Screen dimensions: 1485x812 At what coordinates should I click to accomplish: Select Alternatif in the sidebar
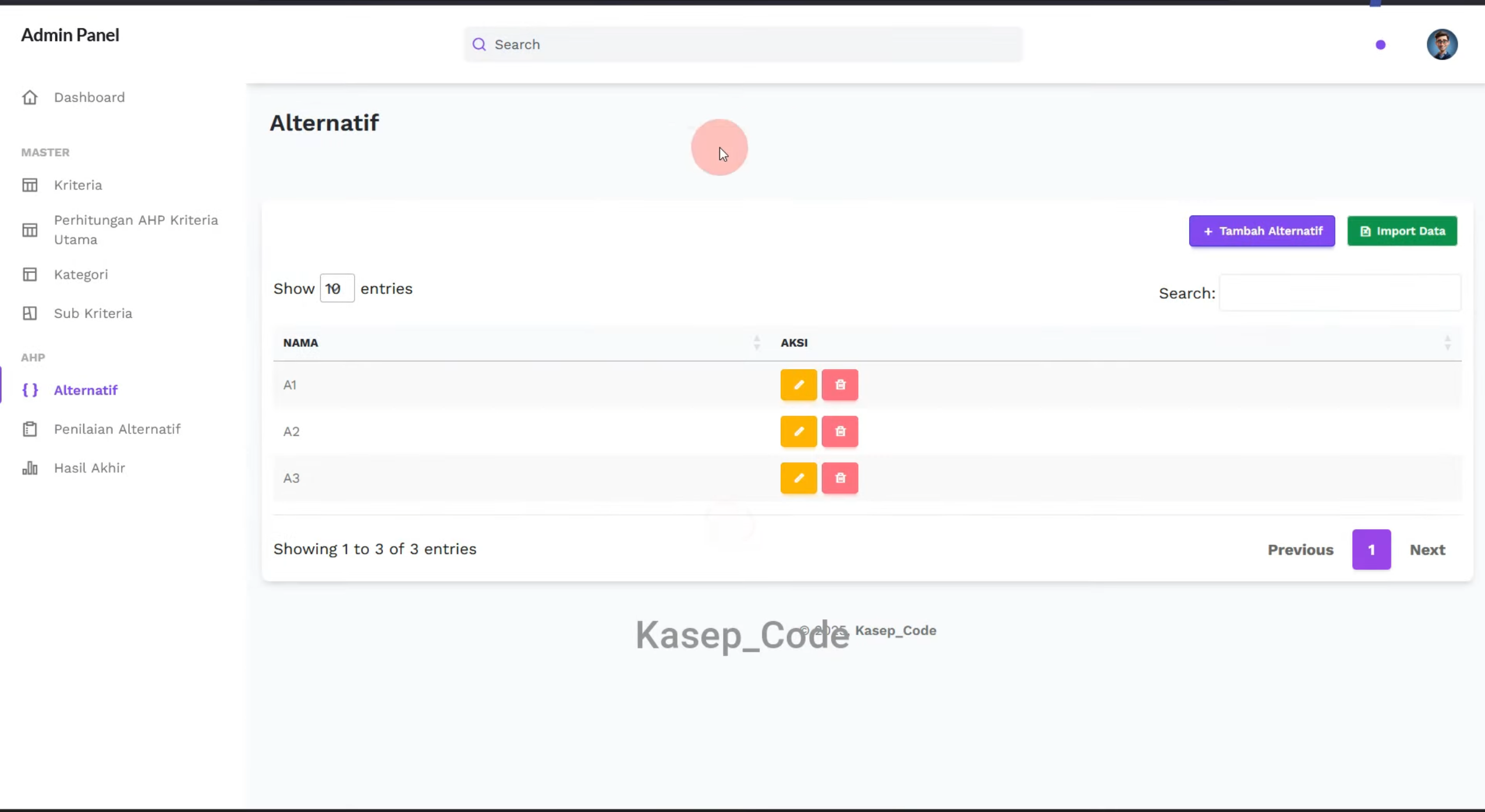pos(86,390)
